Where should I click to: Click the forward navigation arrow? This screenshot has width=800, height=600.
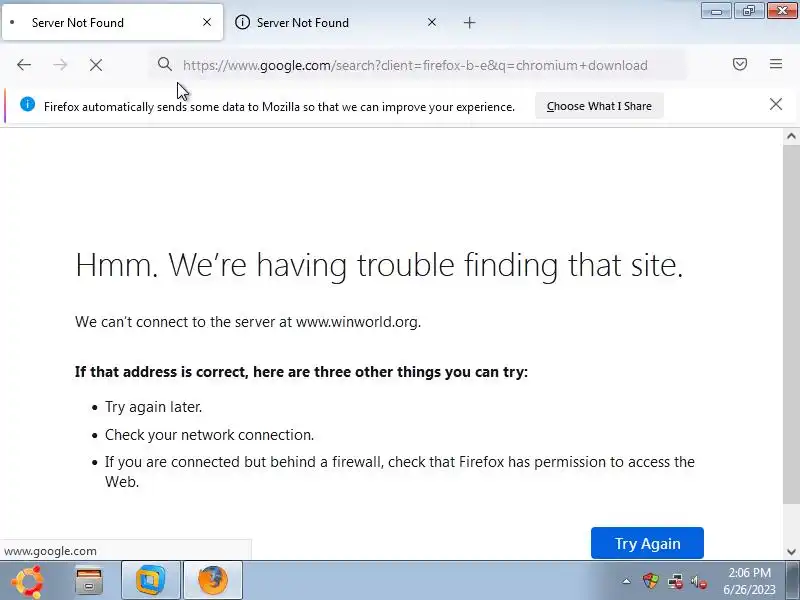pos(60,65)
